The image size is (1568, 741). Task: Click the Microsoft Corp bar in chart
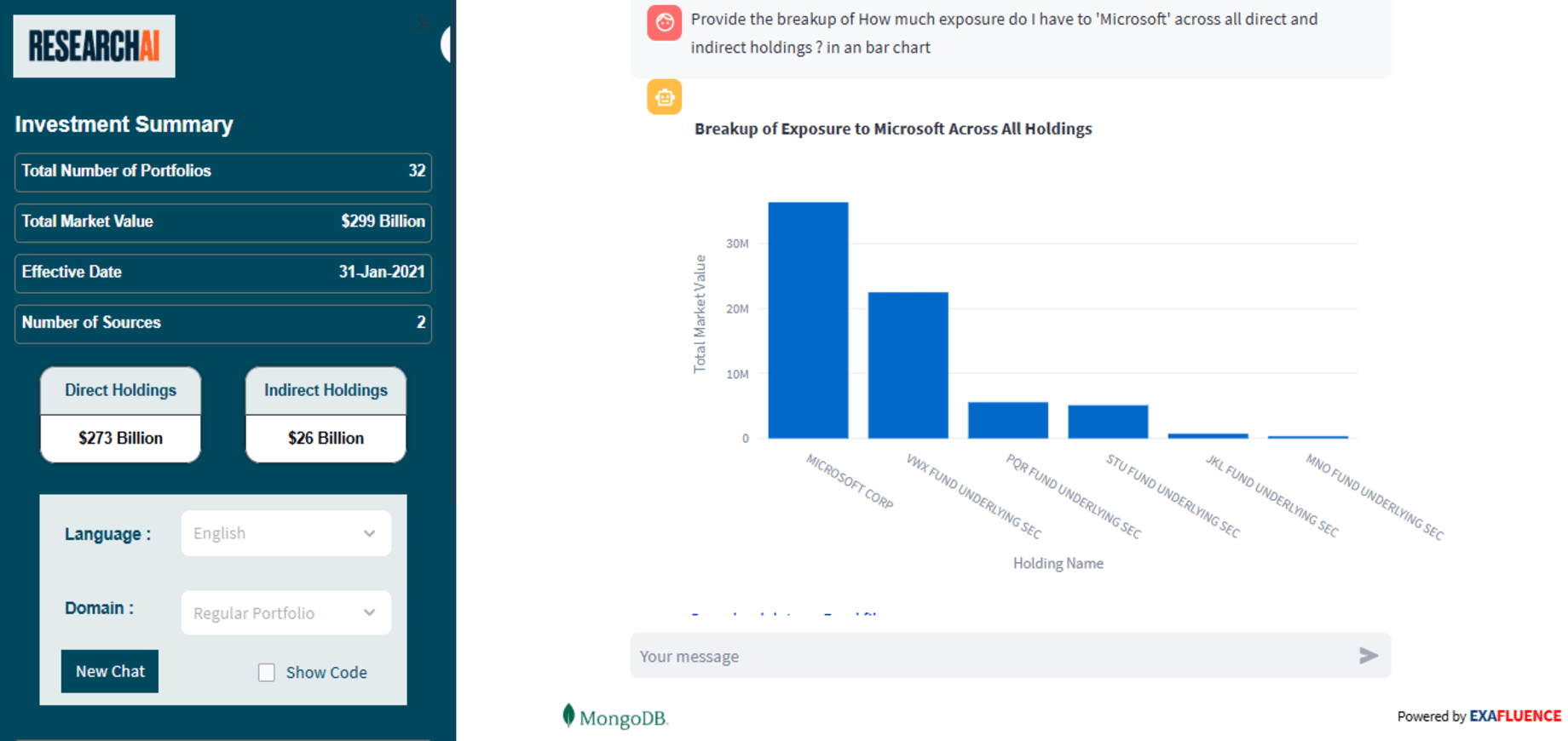pyautogui.click(x=808, y=320)
